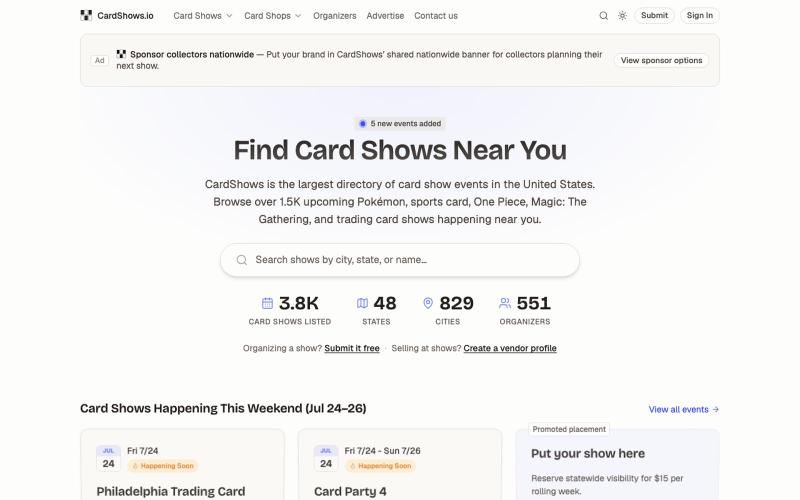The height and width of the screenshot is (500, 800).
Task: Click the 'CARD SHOWS LISTED' stat label
Action: tap(290, 321)
